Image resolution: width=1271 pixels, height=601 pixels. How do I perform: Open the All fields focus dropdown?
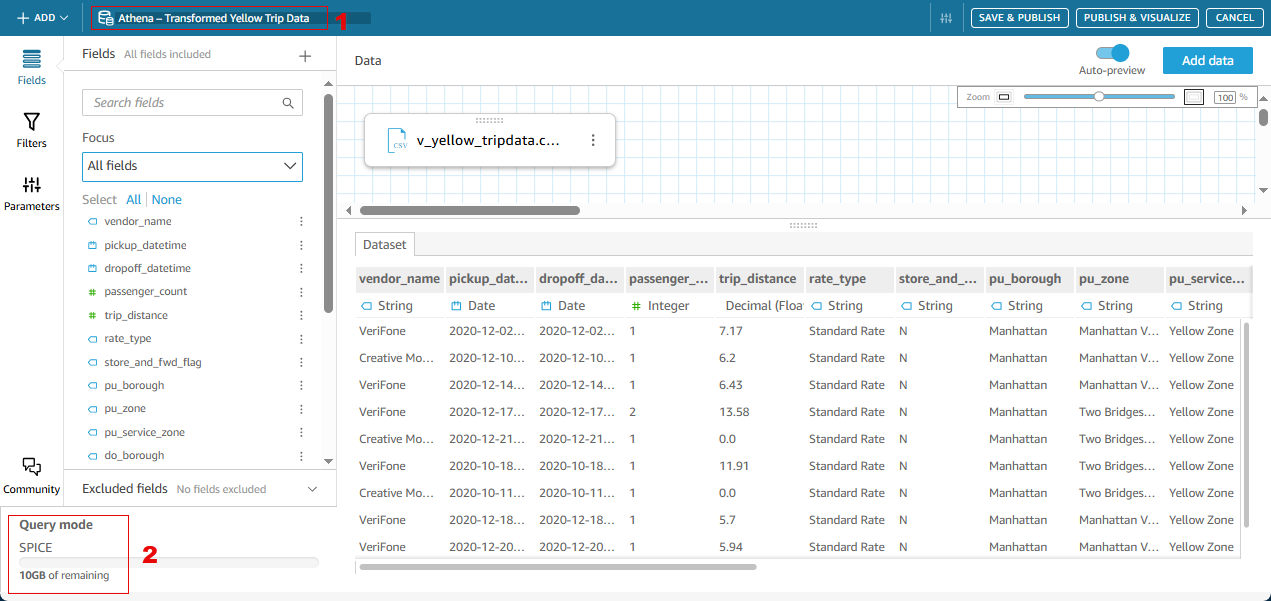pos(192,166)
